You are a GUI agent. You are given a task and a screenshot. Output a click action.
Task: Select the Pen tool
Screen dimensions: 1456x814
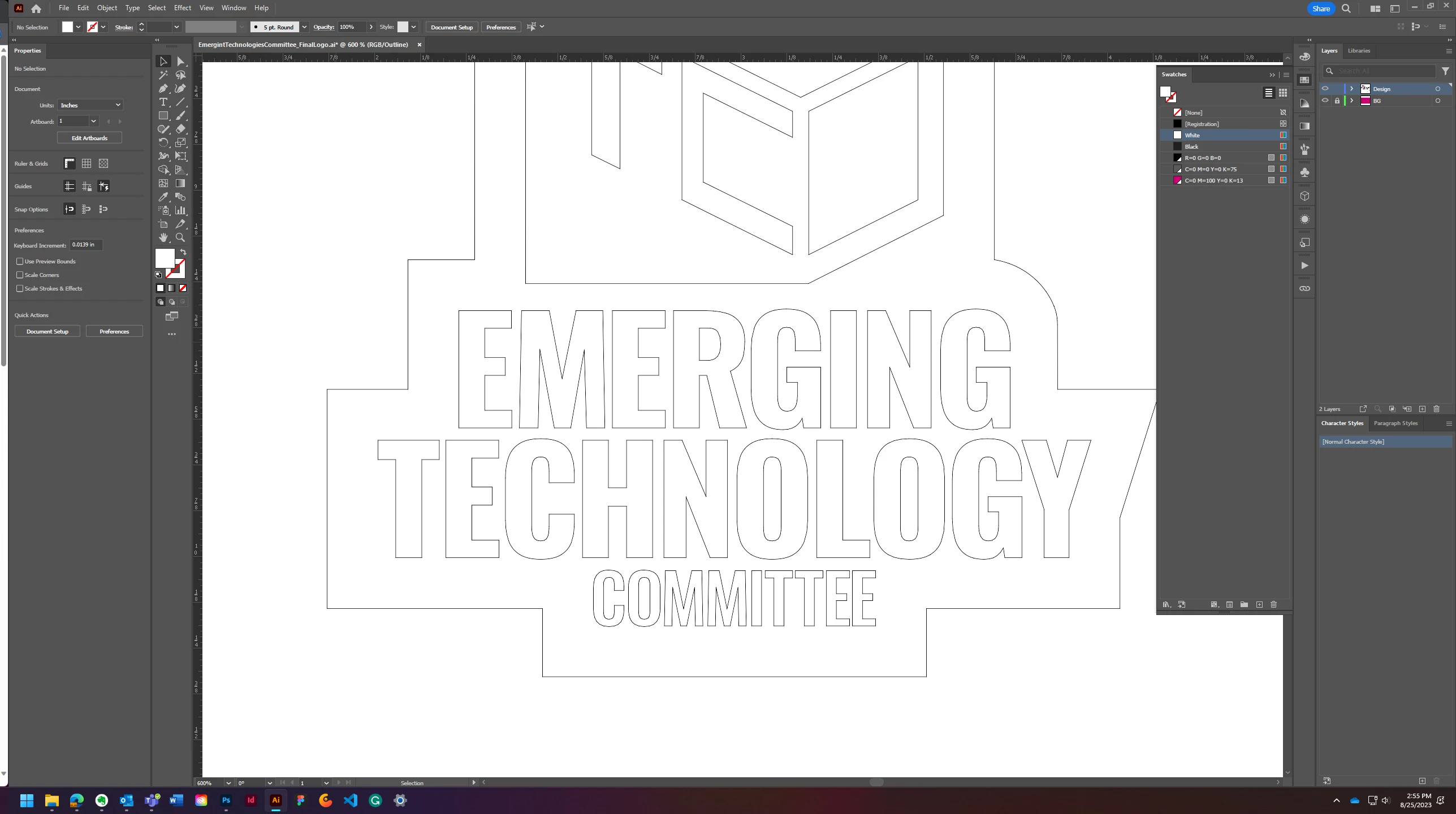pos(163,88)
